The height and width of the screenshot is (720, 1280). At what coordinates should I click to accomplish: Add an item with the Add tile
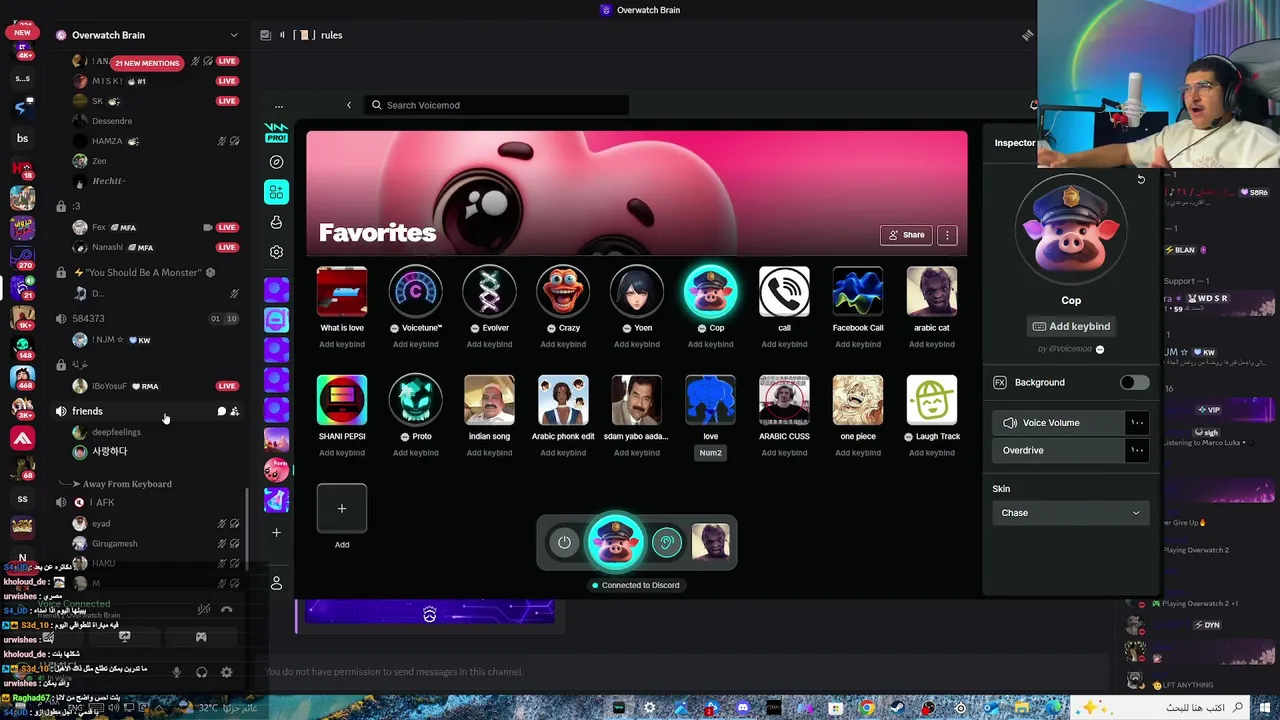(x=342, y=509)
